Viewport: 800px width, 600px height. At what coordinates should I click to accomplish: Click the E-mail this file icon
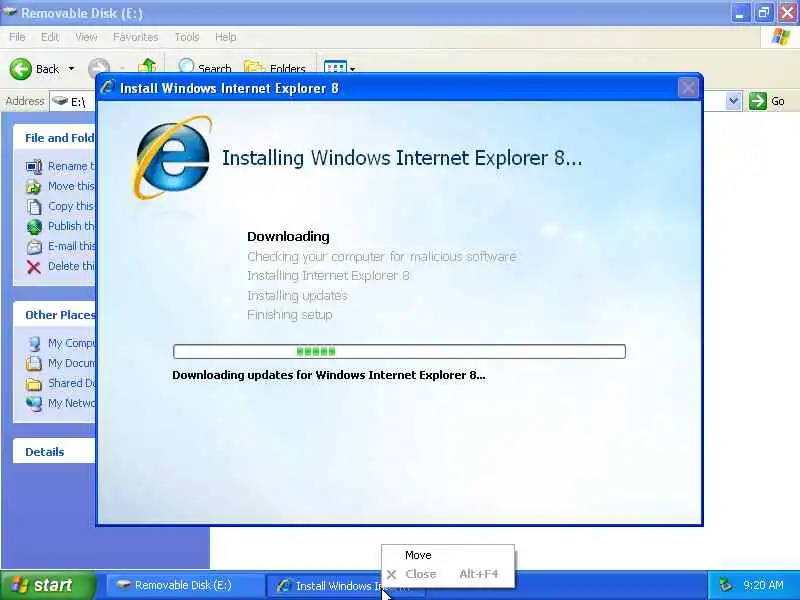[34, 246]
